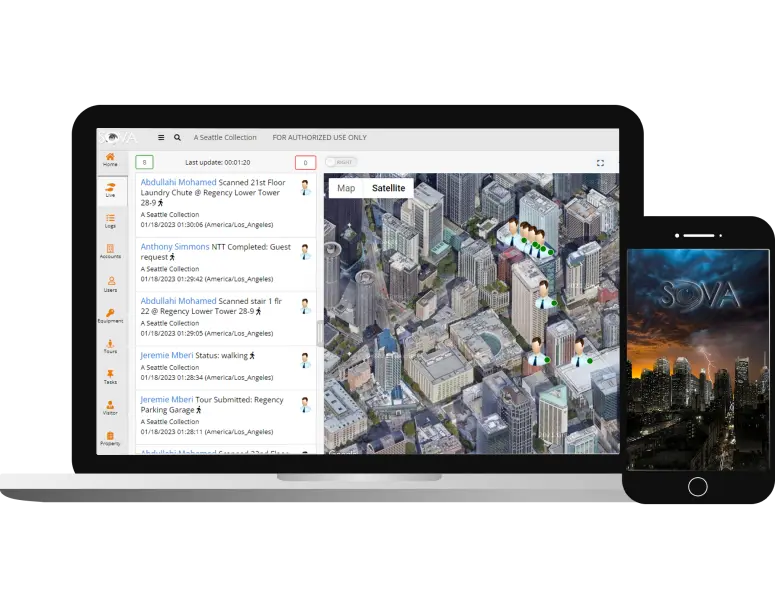Switch to the Satellite view tab
Viewport: 775px width, 609px height.
[388, 188]
